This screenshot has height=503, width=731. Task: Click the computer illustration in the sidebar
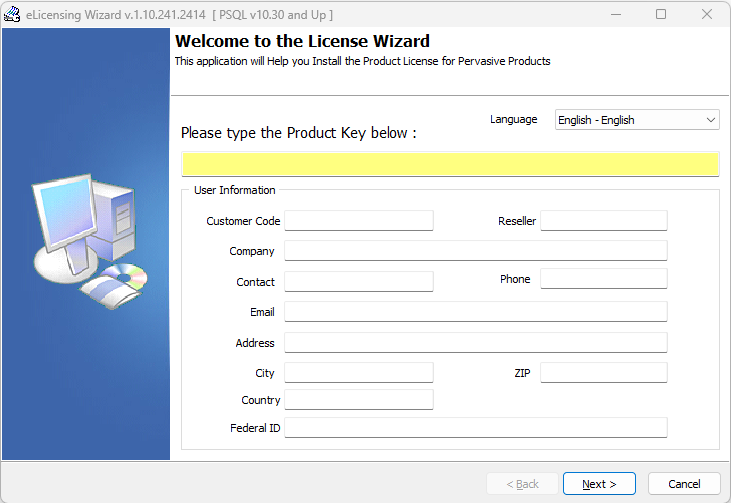[x=90, y=241]
